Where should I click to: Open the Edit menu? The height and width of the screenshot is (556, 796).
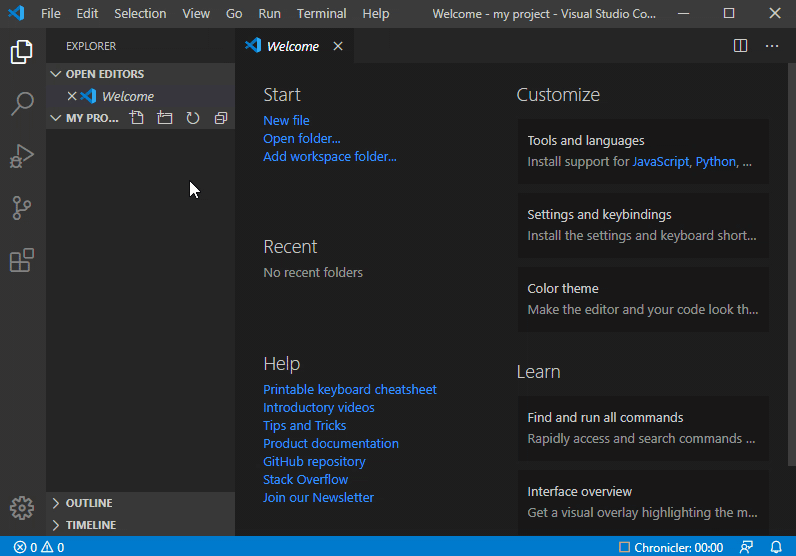[87, 14]
